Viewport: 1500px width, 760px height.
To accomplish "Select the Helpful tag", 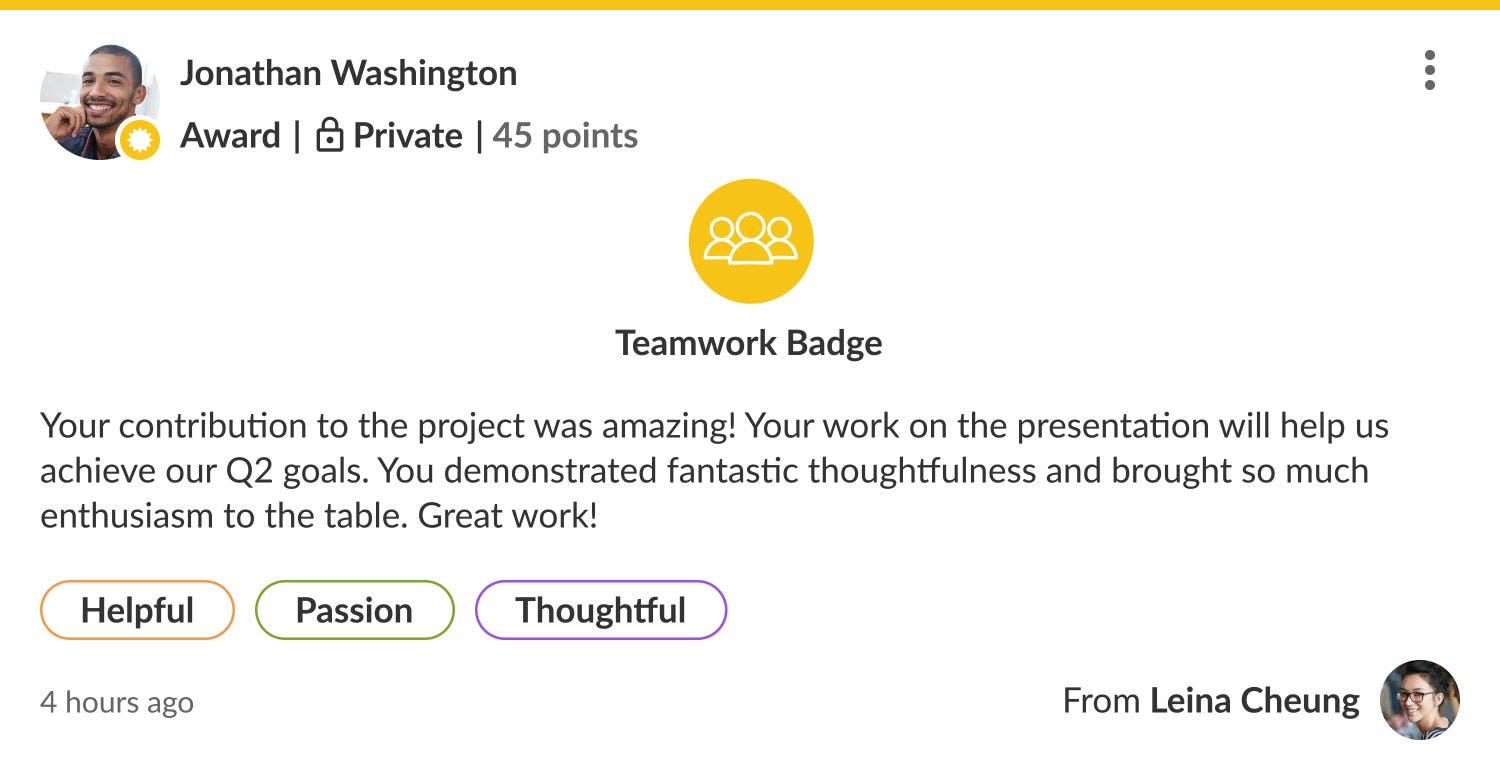I will click(x=137, y=610).
